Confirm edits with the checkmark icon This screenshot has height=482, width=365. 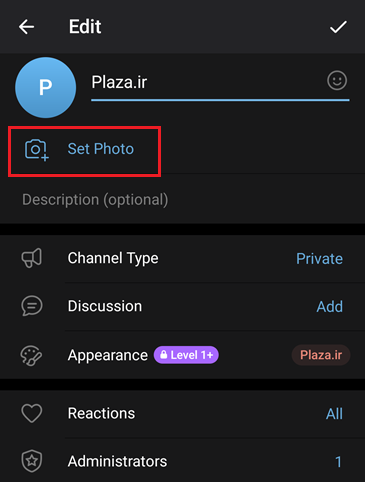(x=338, y=27)
